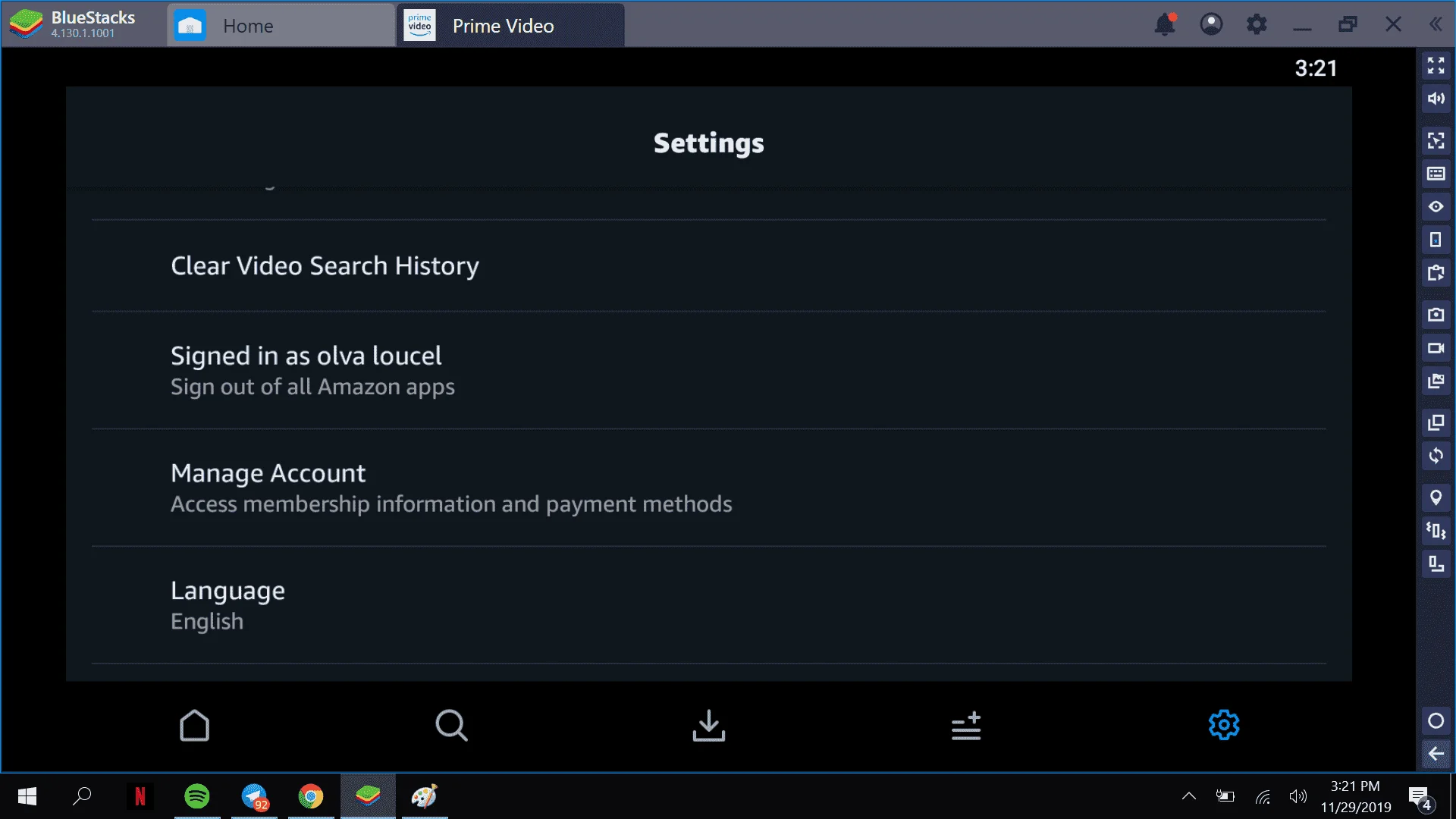The image size is (1456, 819).
Task: Open BlueStacks settings gear in title bar
Action: click(x=1257, y=24)
